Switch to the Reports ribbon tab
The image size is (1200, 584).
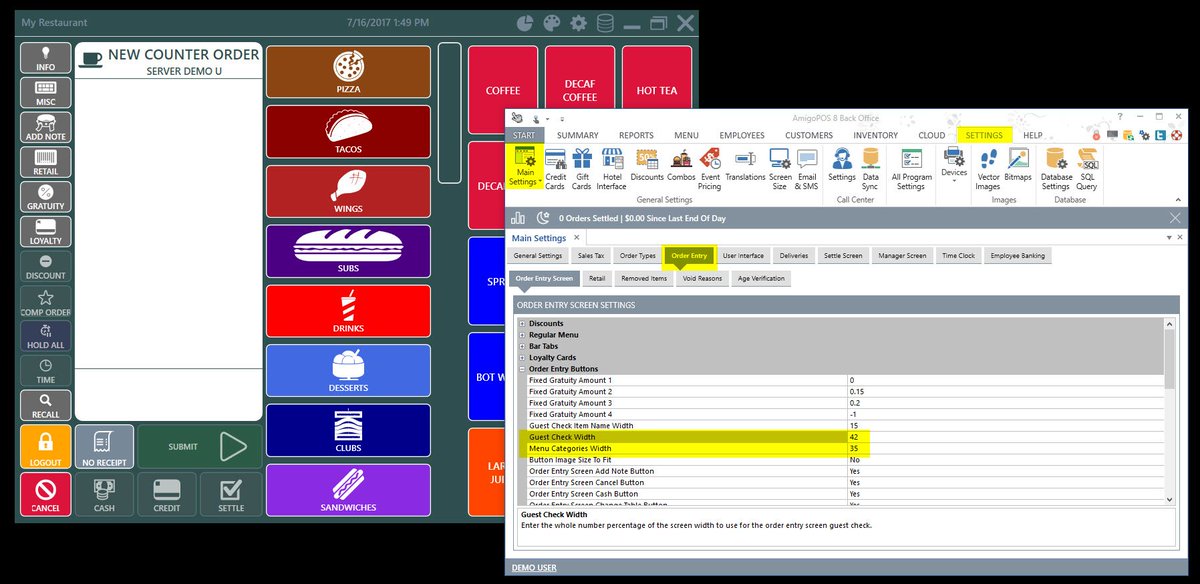[636, 135]
